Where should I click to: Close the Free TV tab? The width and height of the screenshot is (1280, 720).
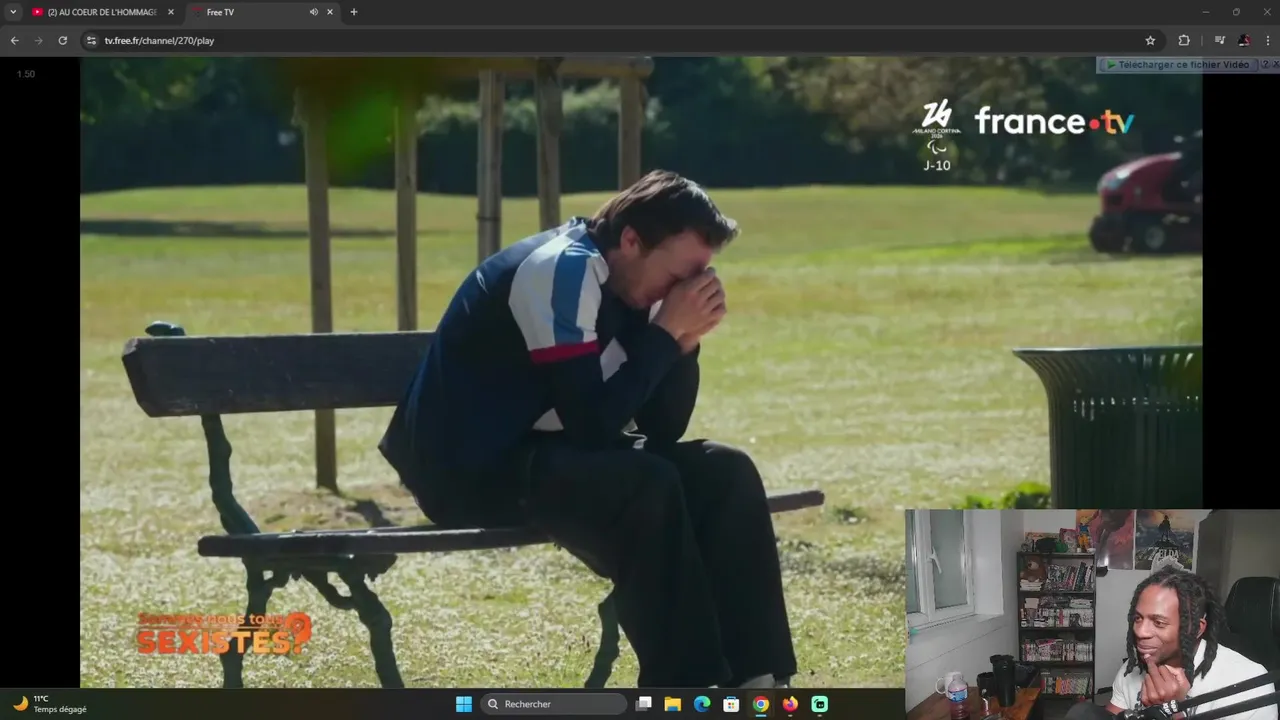pyautogui.click(x=330, y=12)
